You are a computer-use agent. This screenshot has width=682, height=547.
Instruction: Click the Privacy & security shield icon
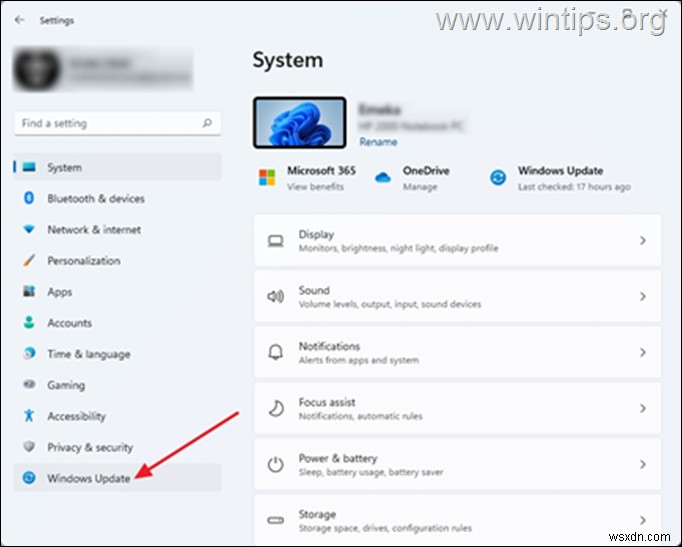click(x=29, y=446)
